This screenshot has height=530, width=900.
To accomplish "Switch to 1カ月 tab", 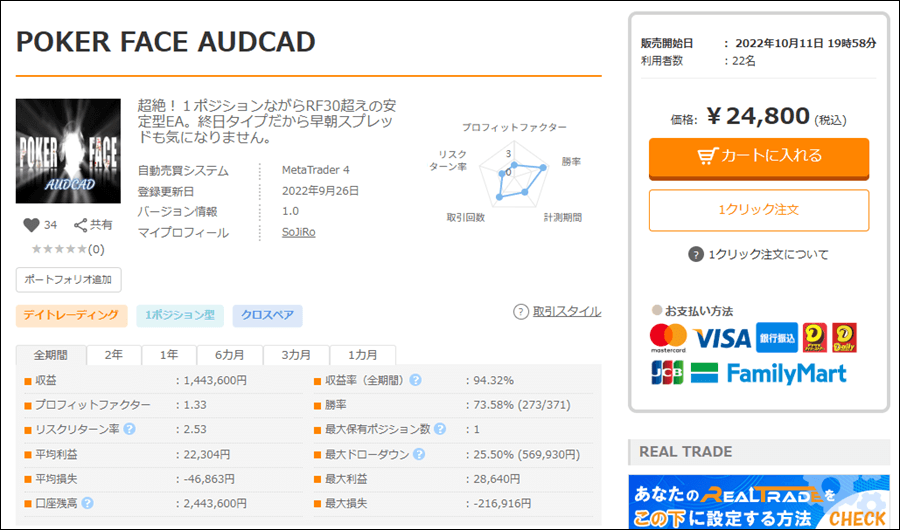I will tap(363, 355).
